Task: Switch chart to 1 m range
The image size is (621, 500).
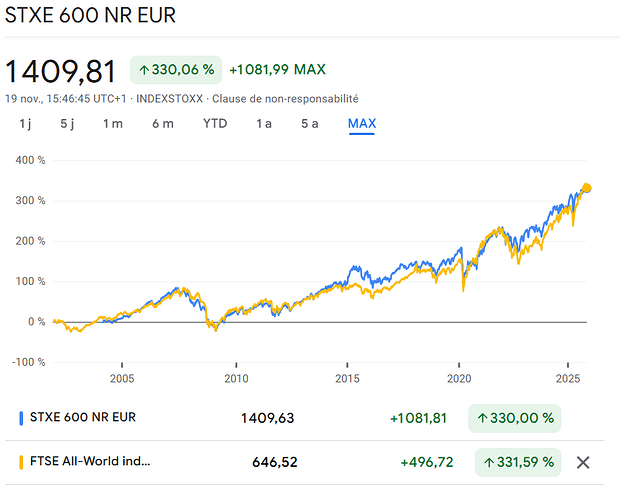Action: tap(112, 123)
